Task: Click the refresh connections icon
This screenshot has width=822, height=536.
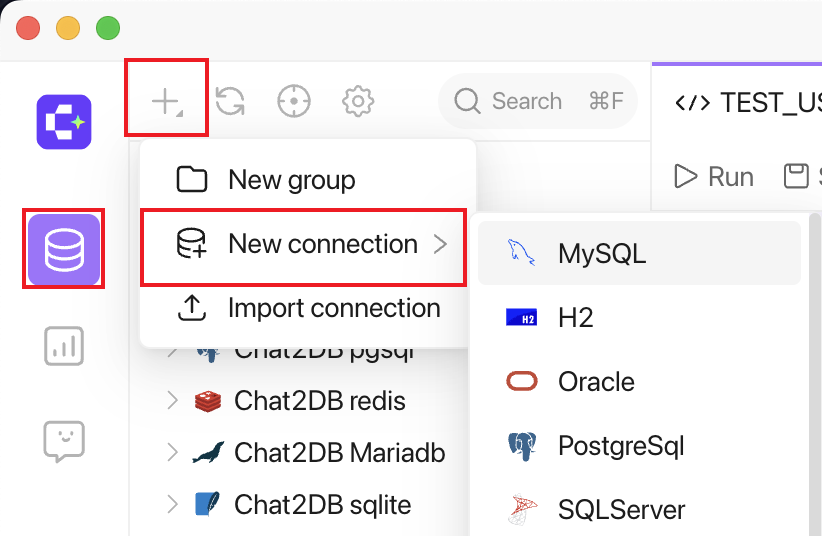Action: point(230,101)
